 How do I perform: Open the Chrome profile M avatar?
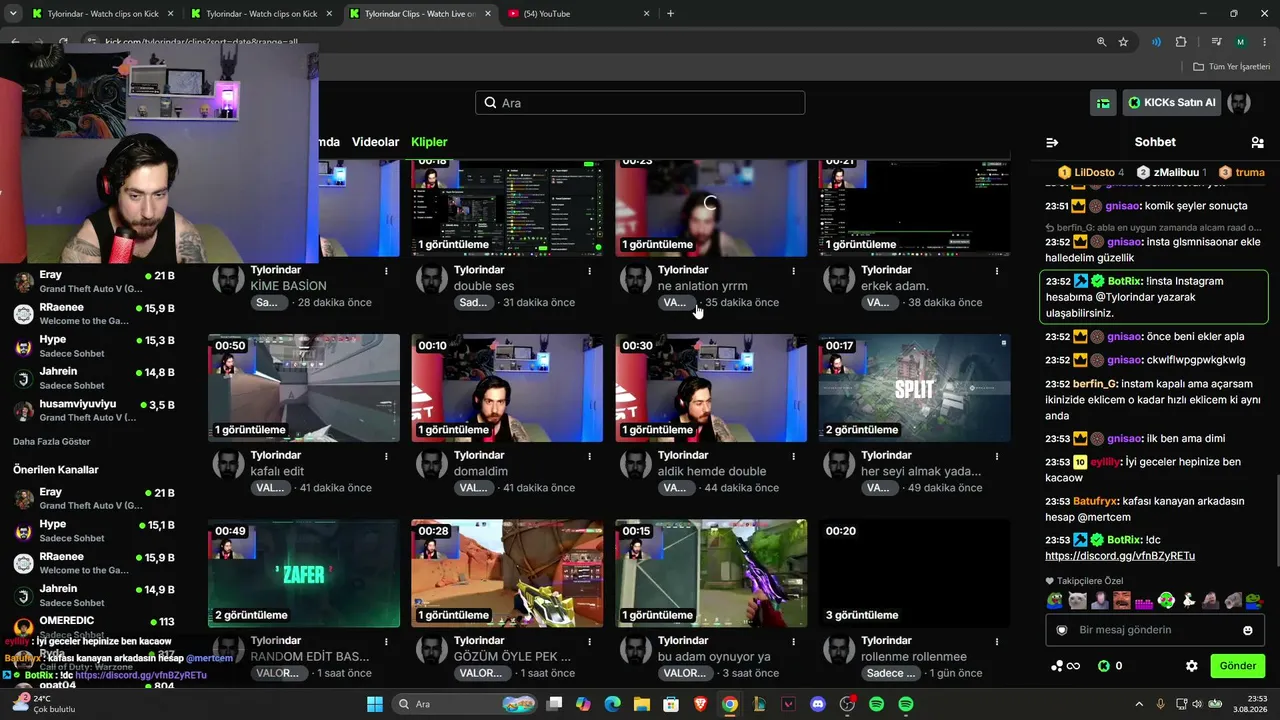(1241, 42)
